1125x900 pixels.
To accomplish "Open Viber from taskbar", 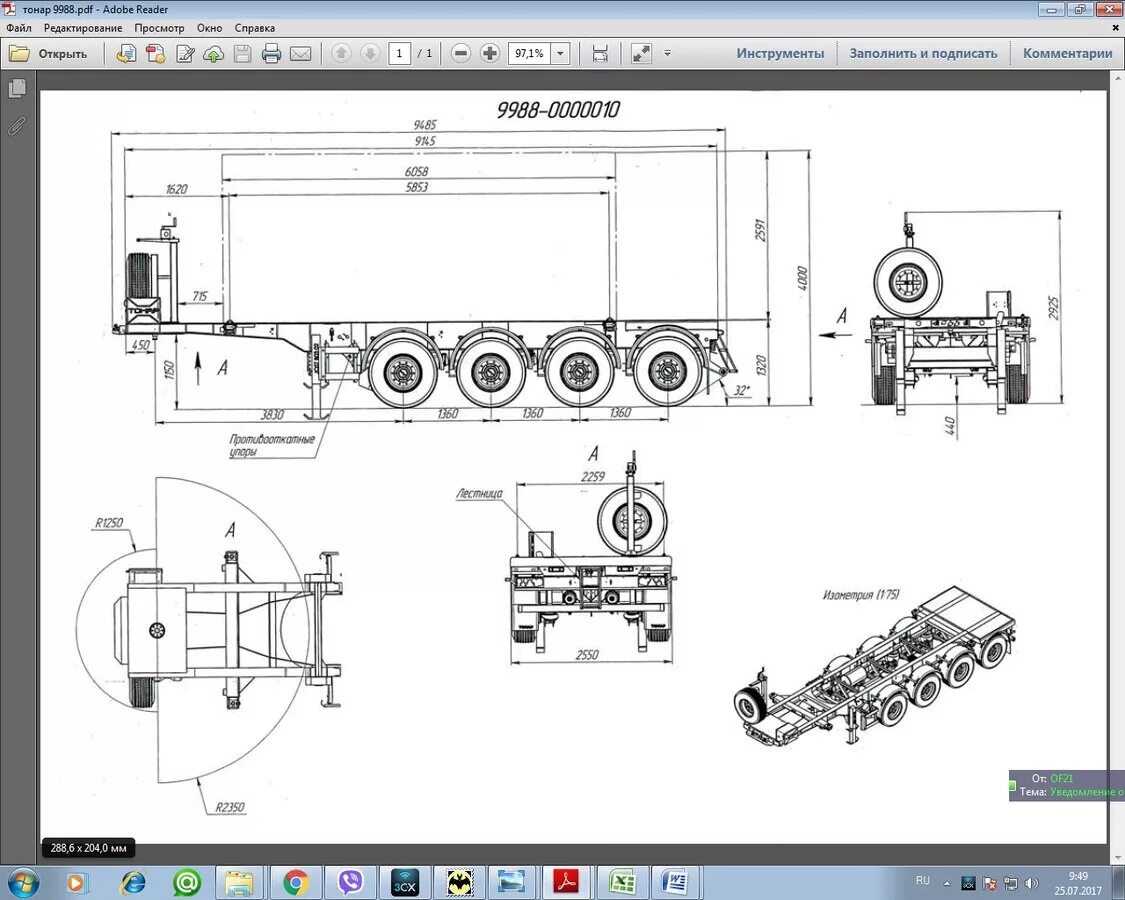I will point(351,882).
